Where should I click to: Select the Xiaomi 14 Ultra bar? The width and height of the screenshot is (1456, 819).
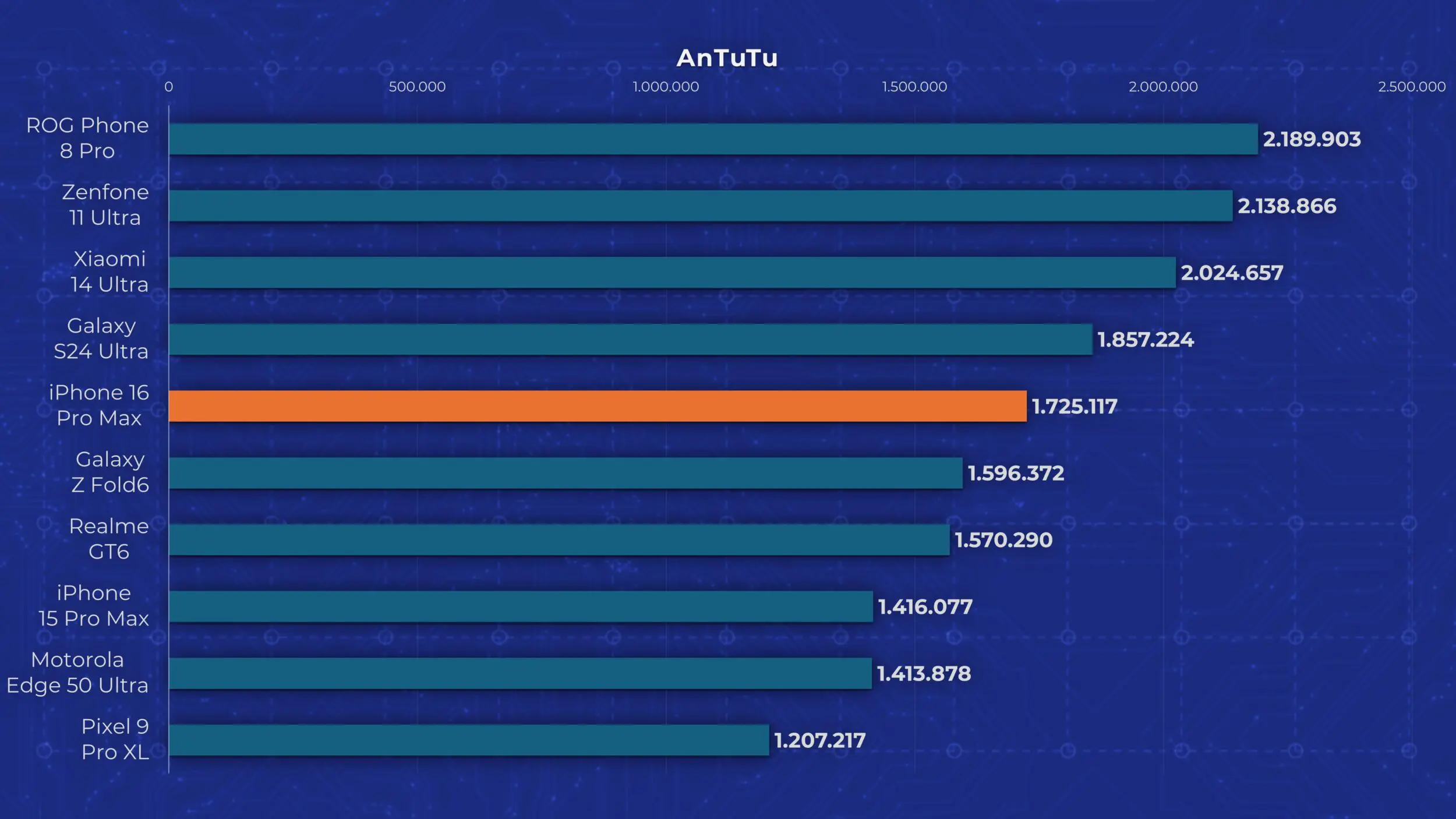pos(672,272)
